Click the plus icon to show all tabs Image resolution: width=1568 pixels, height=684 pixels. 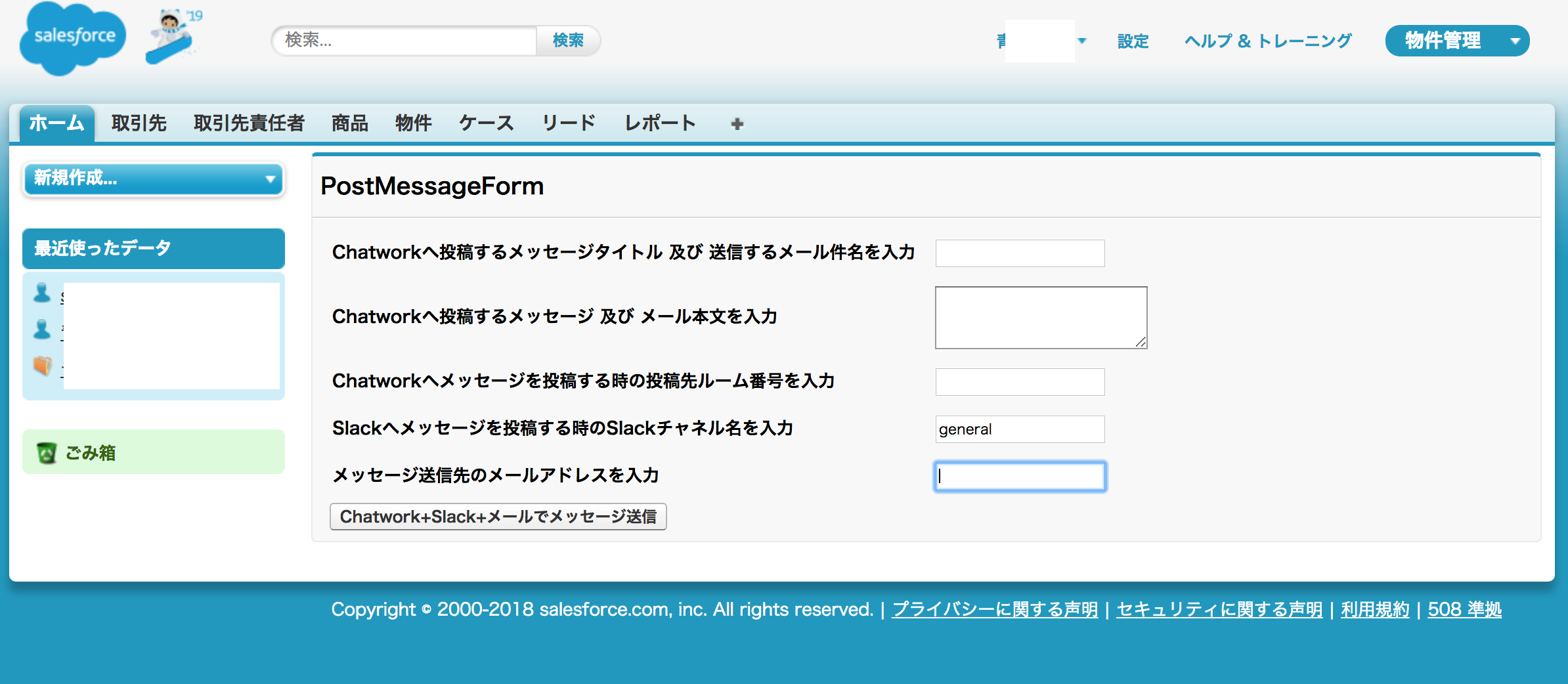[737, 123]
